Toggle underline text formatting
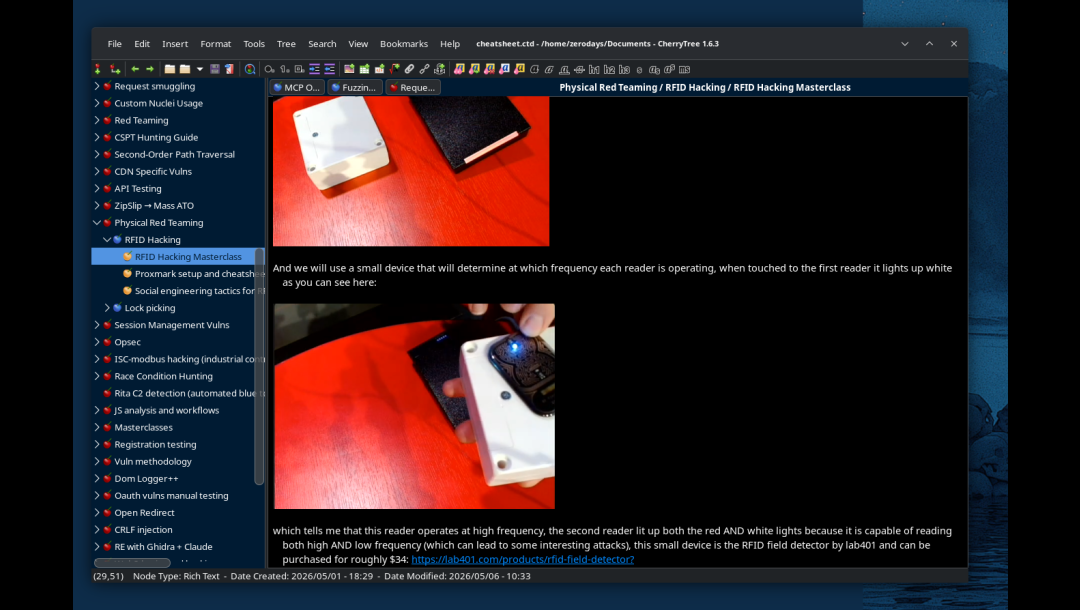 [x=564, y=69]
